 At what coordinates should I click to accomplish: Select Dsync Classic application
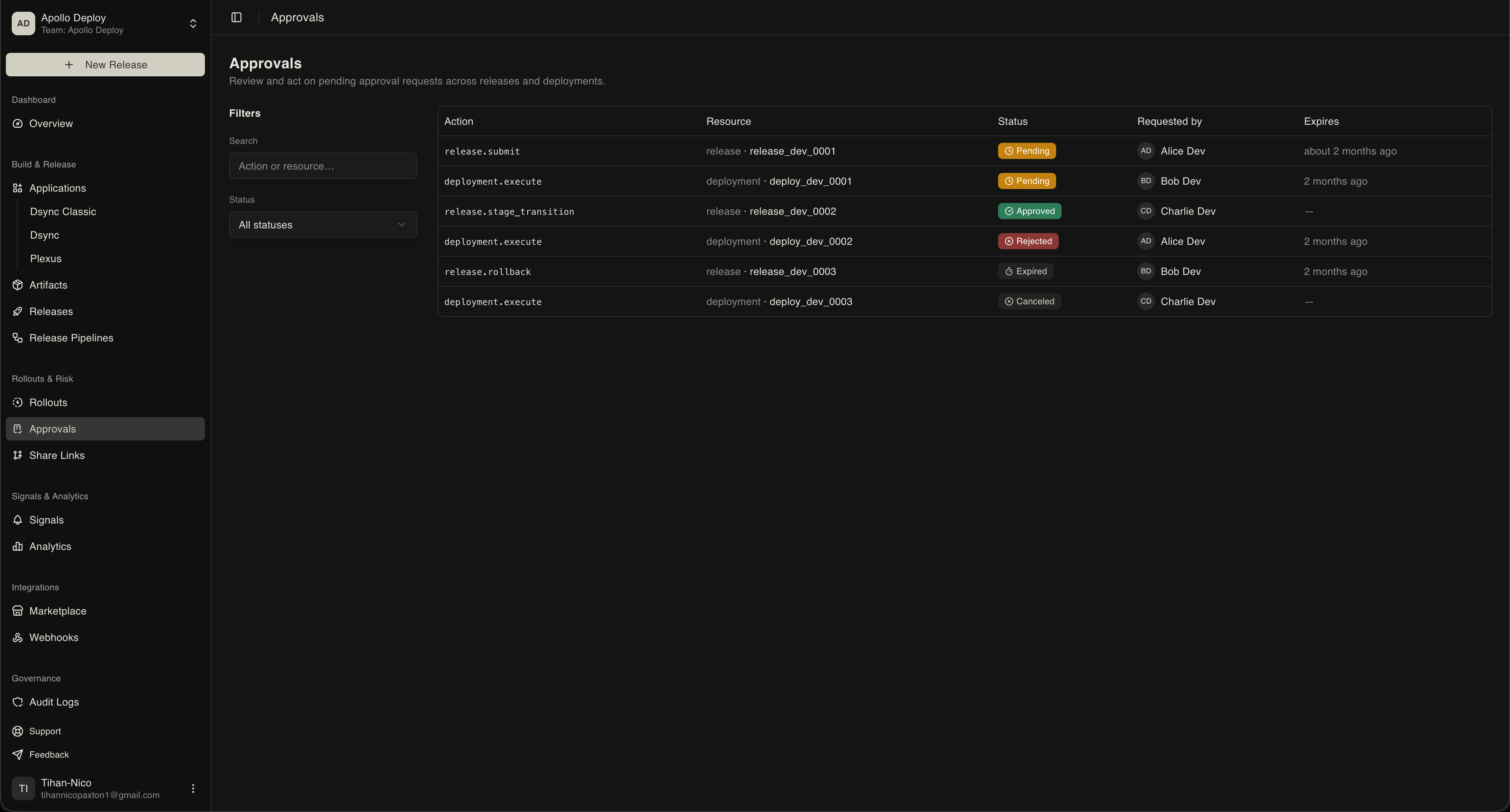[63, 211]
